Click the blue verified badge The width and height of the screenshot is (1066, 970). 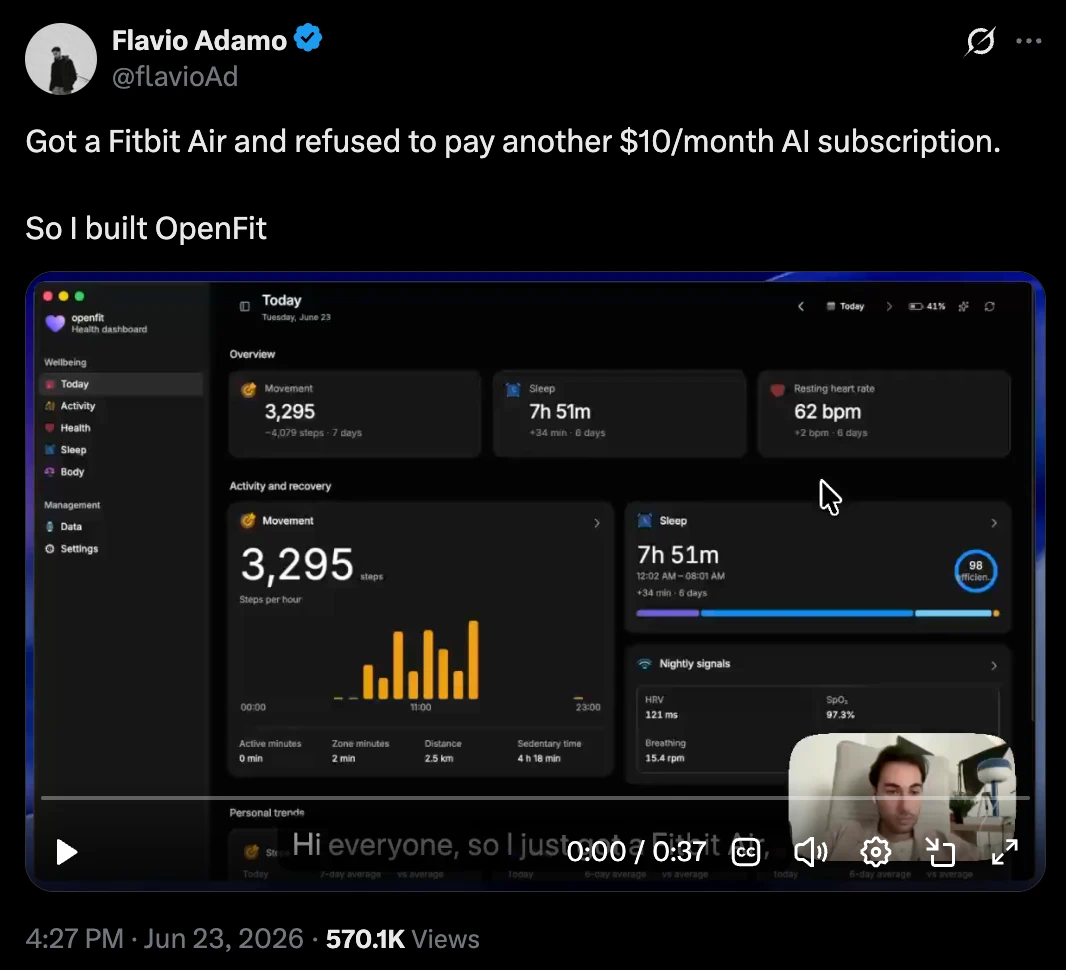coord(308,38)
